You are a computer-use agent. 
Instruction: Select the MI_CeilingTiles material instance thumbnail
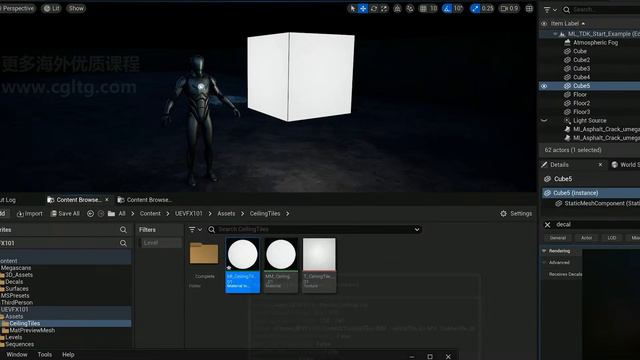coord(242,265)
